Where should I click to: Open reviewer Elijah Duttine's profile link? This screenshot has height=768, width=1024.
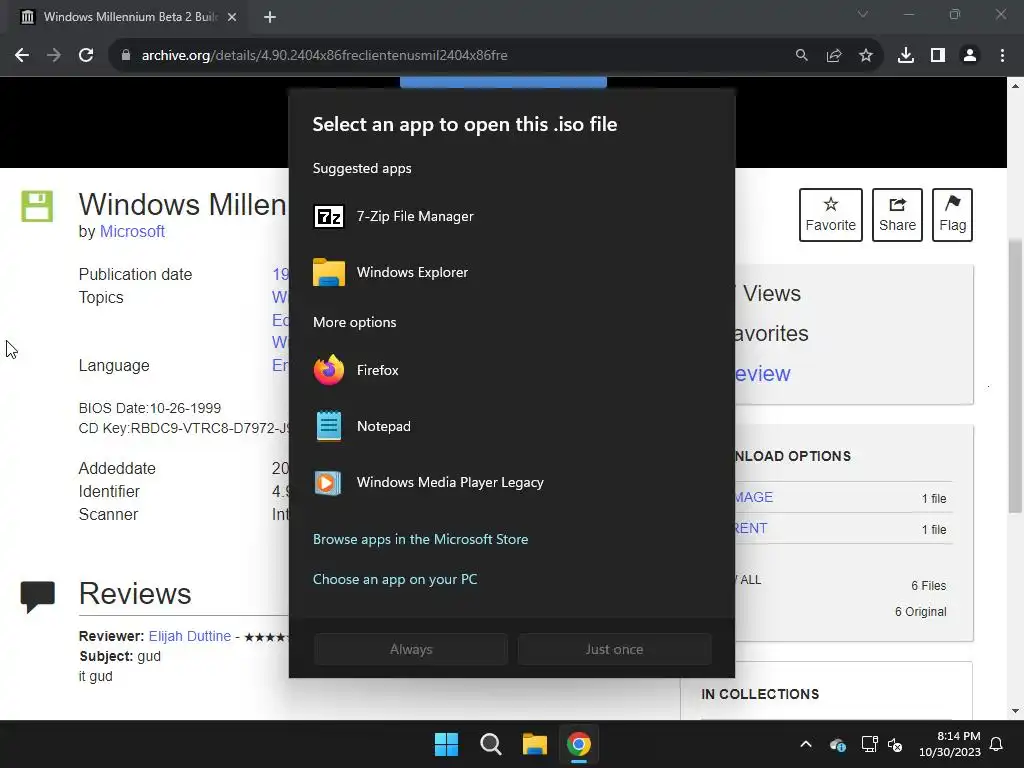point(190,636)
